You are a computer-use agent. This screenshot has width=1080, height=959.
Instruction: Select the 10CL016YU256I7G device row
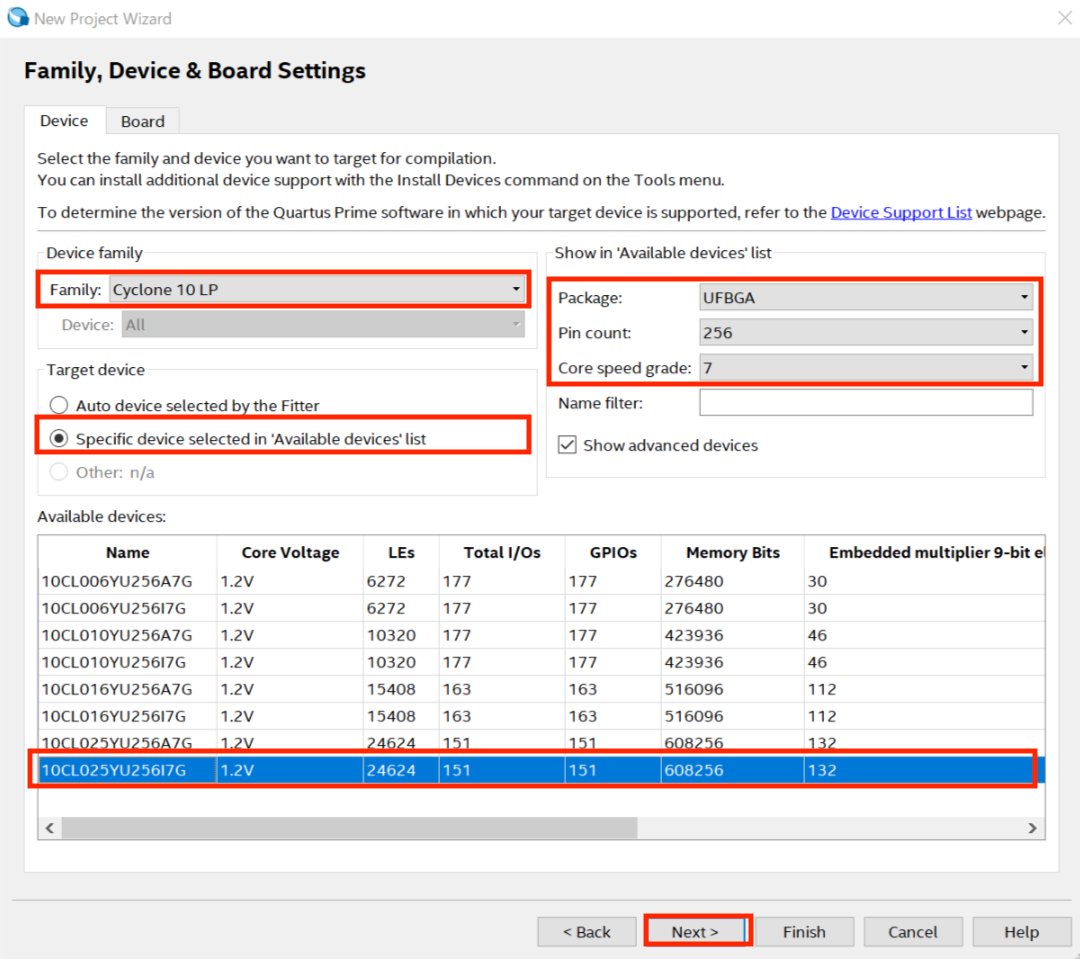point(116,716)
